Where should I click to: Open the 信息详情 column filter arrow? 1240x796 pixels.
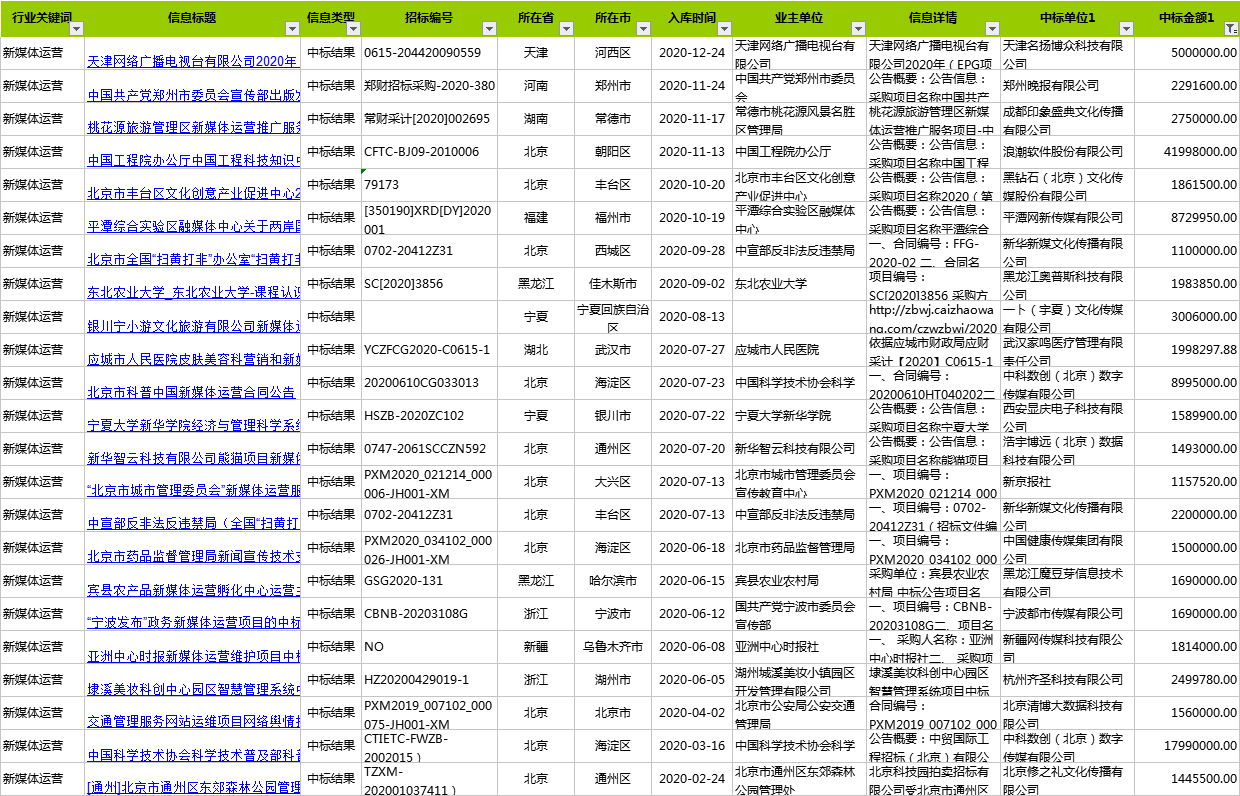[992, 29]
